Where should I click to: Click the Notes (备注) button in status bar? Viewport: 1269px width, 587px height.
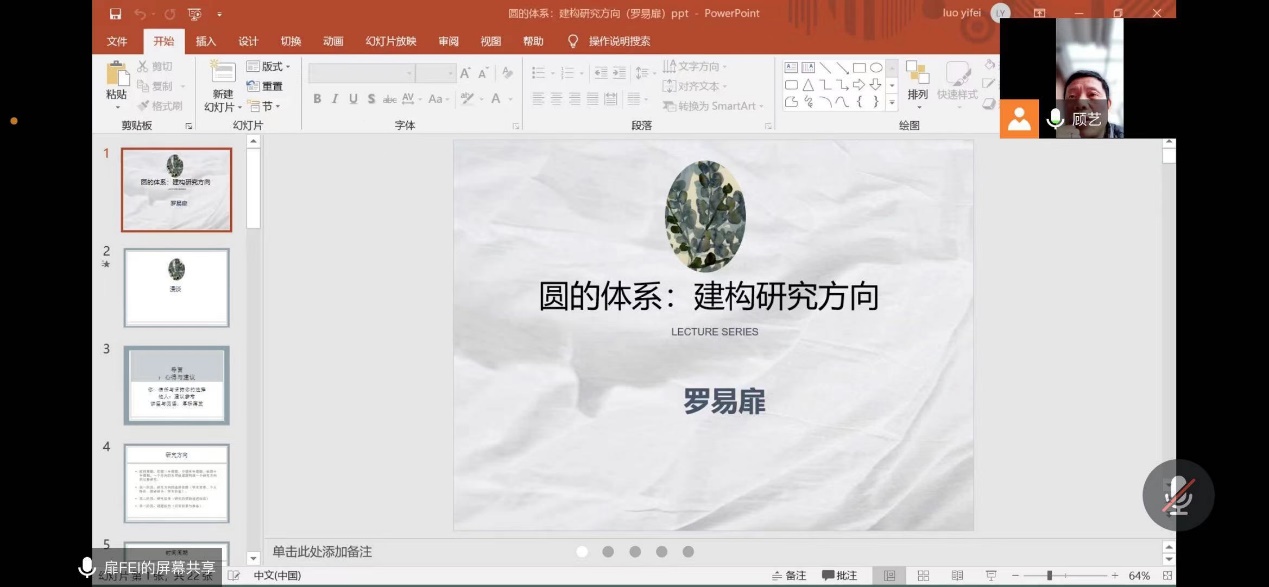[x=789, y=576]
